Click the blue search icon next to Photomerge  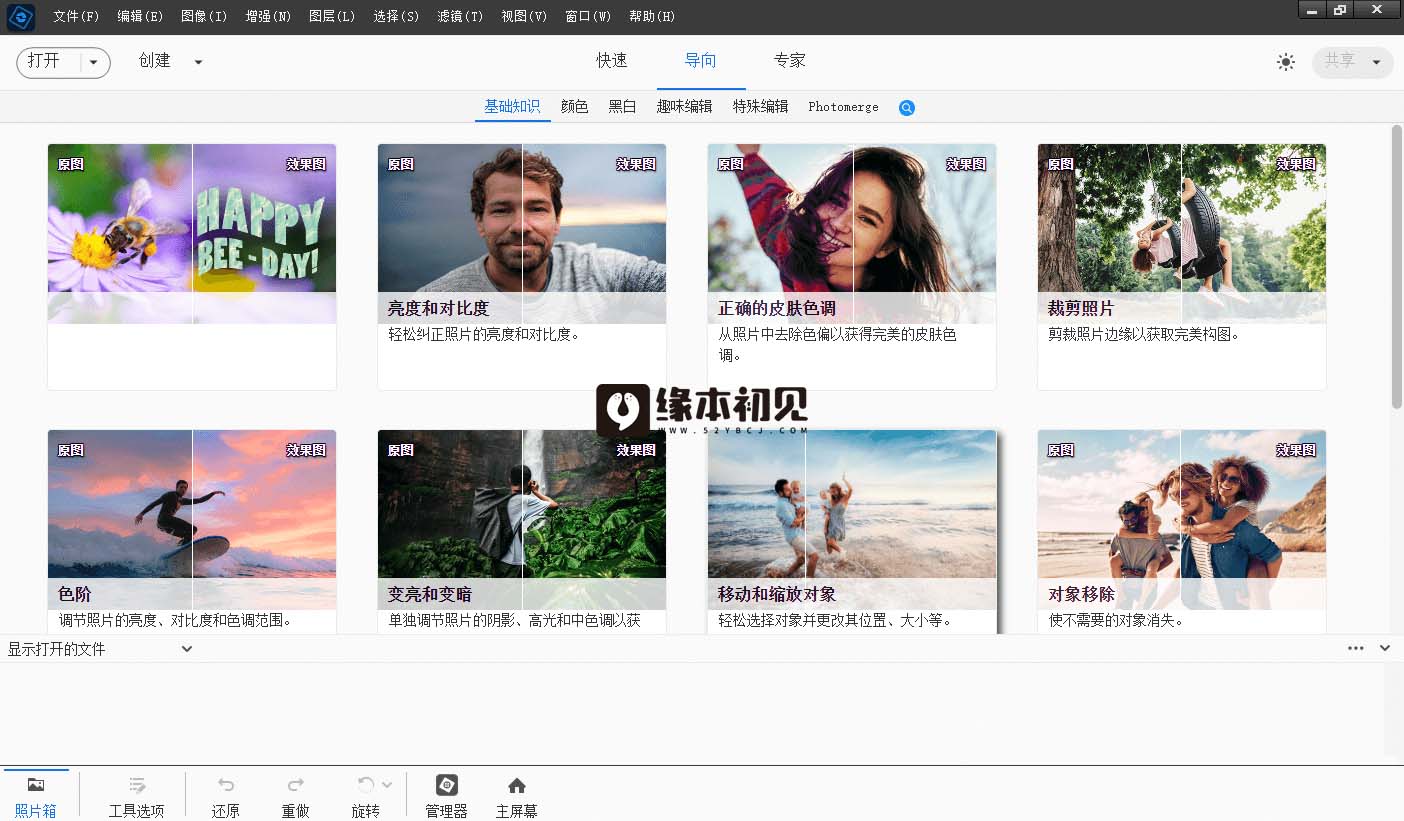[x=907, y=108]
